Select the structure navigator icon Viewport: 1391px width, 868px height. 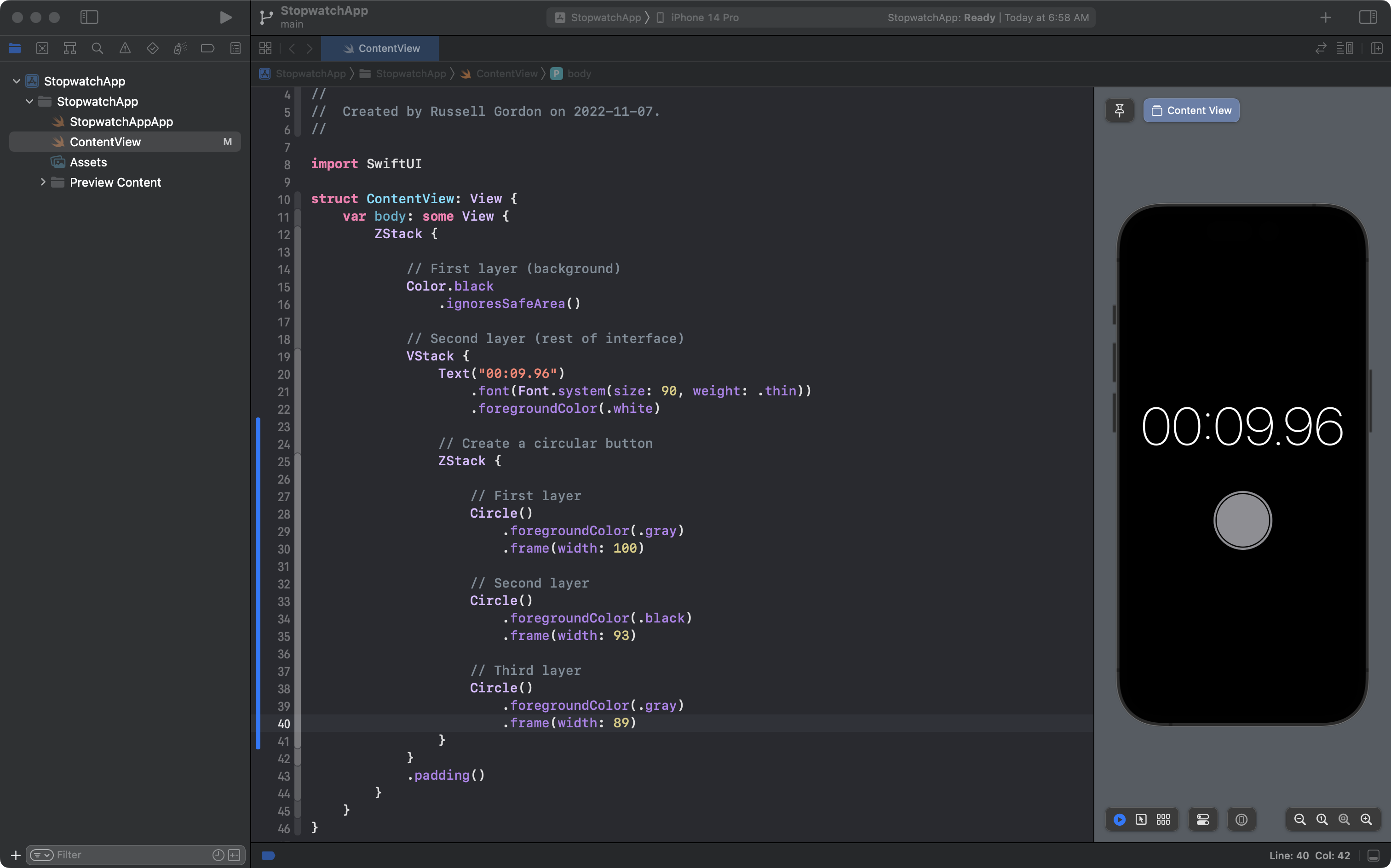tap(70, 47)
